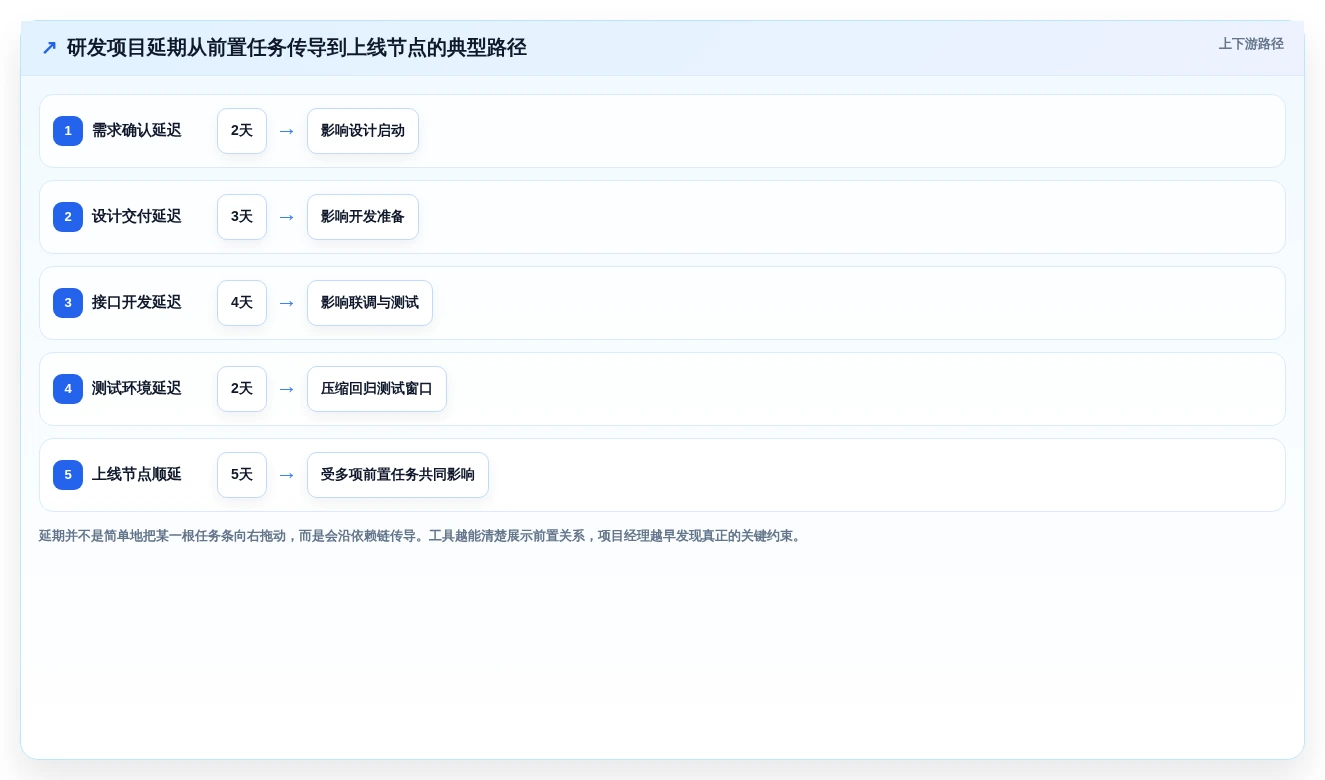Click step number badge 3
1325x780 pixels.
click(x=68, y=303)
